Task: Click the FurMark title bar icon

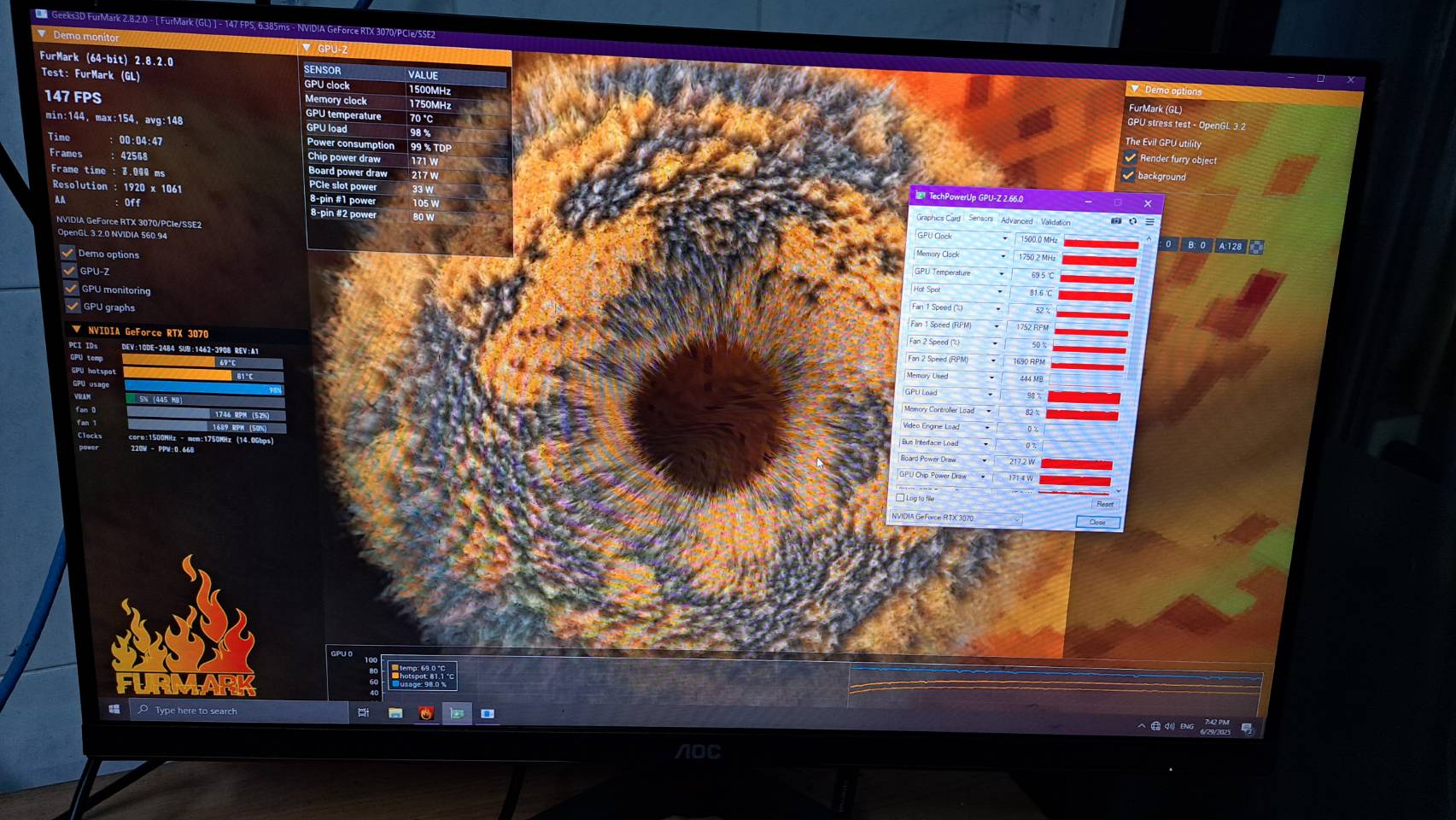Action: pos(41,15)
